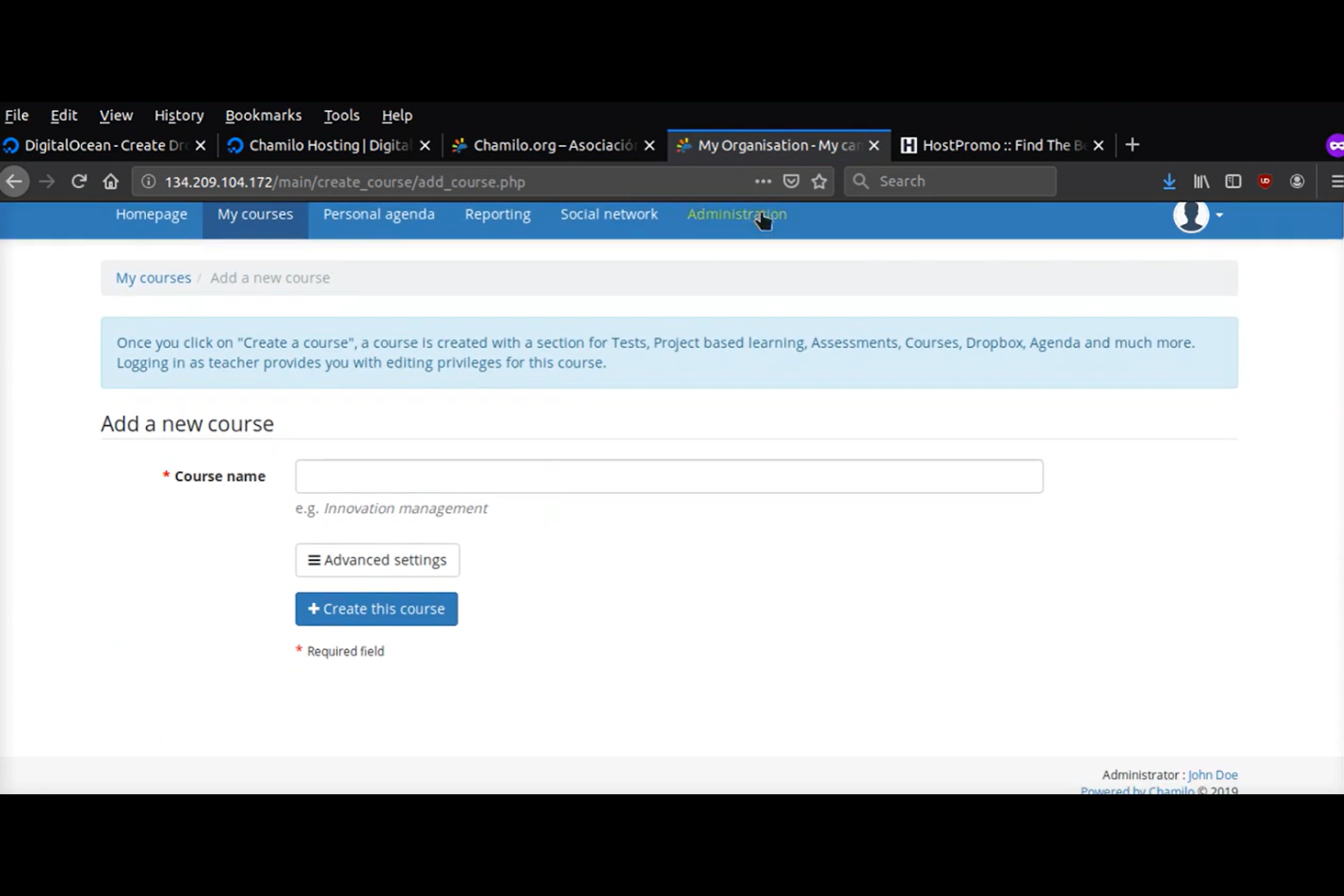Screen dimensions: 1344x896
Task: Click inside the Course name field
Action: [669, 476]
